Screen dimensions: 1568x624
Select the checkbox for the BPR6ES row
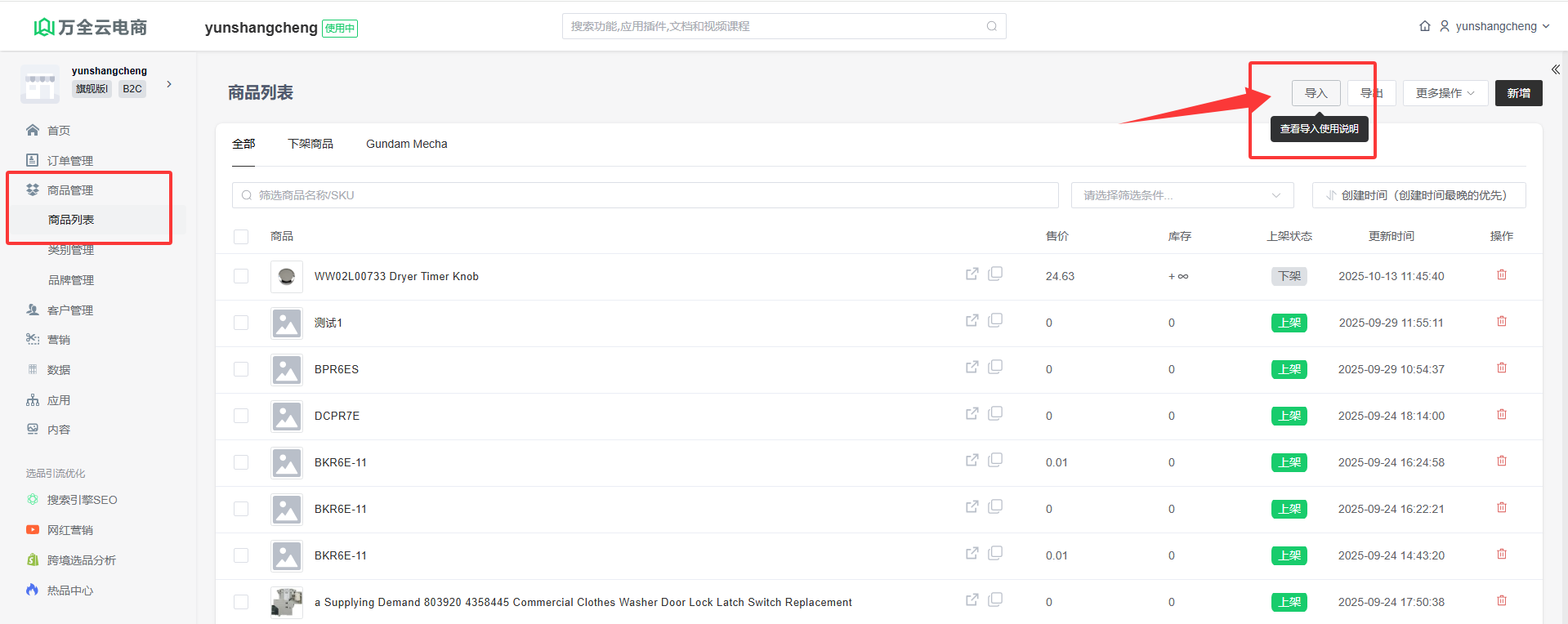[241, 369]
